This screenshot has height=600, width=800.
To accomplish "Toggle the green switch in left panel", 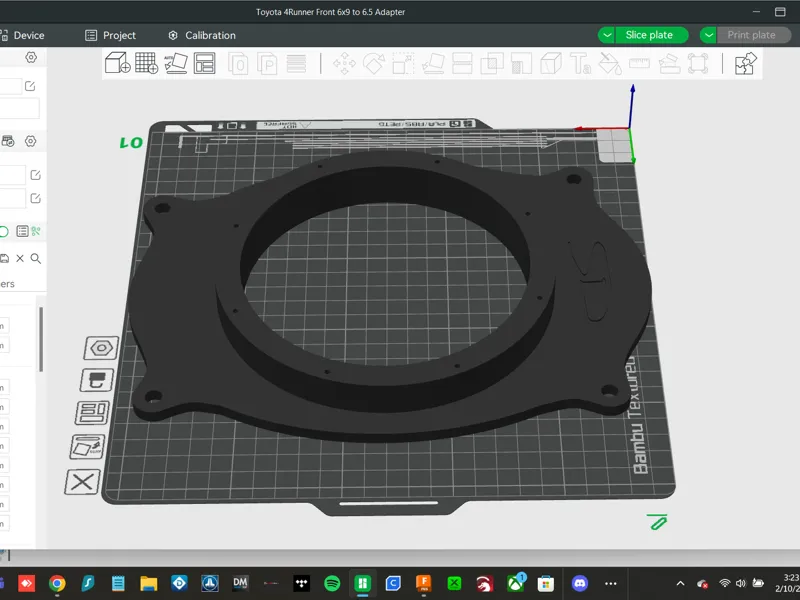I will (x=3, y=232).
